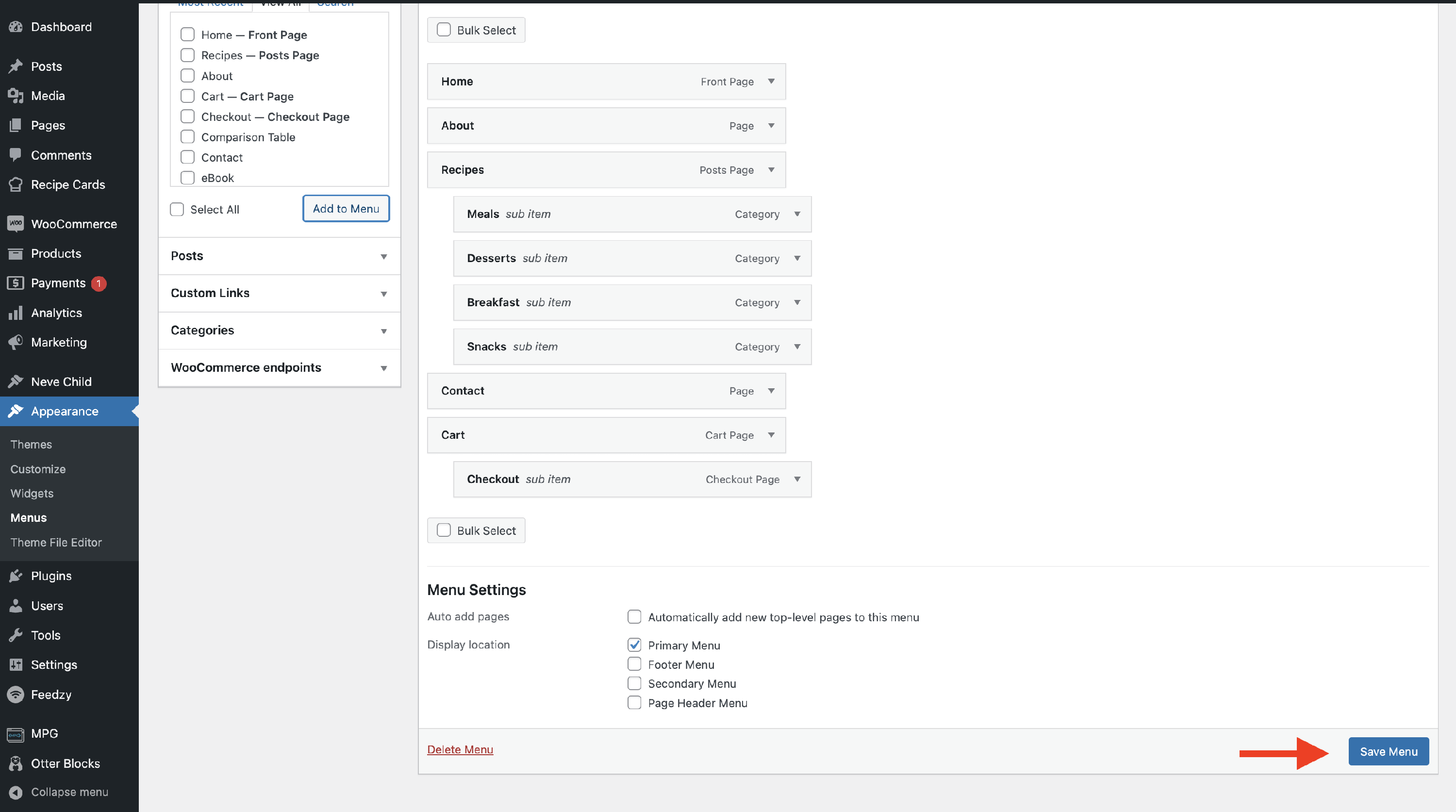Open WooCommerce via its Woo icon
Viewport: 1456px width, 812px height.
tap(16, 224)
